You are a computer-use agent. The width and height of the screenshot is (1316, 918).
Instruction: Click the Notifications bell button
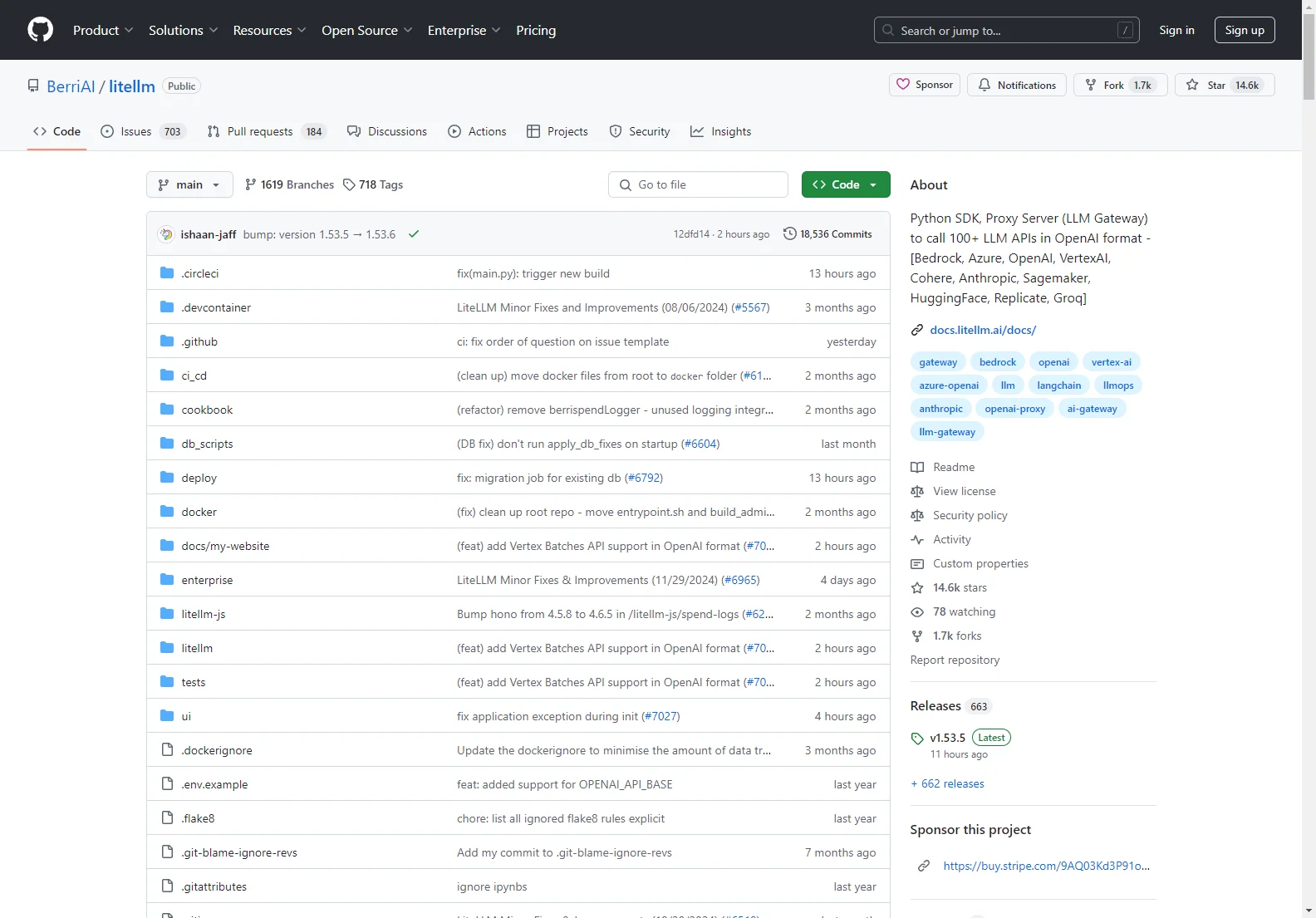coord(1017,85)
